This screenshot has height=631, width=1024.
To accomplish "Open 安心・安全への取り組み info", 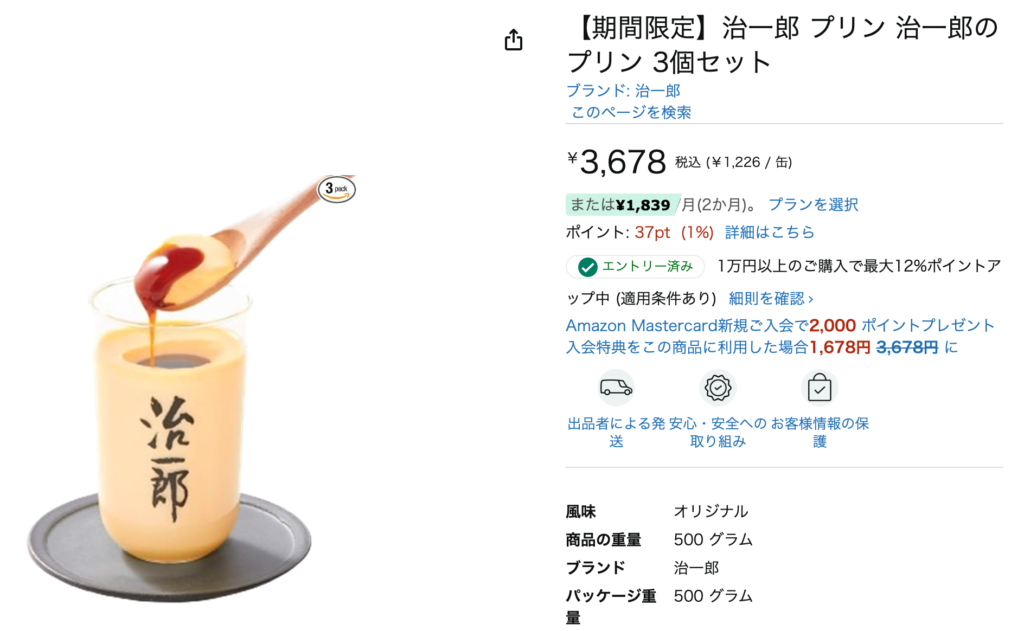I will point(718,432).
